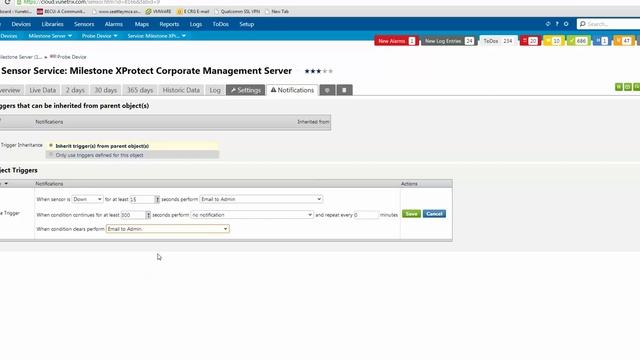Switch to the Historic Data tab

click(x=181, y=90)
